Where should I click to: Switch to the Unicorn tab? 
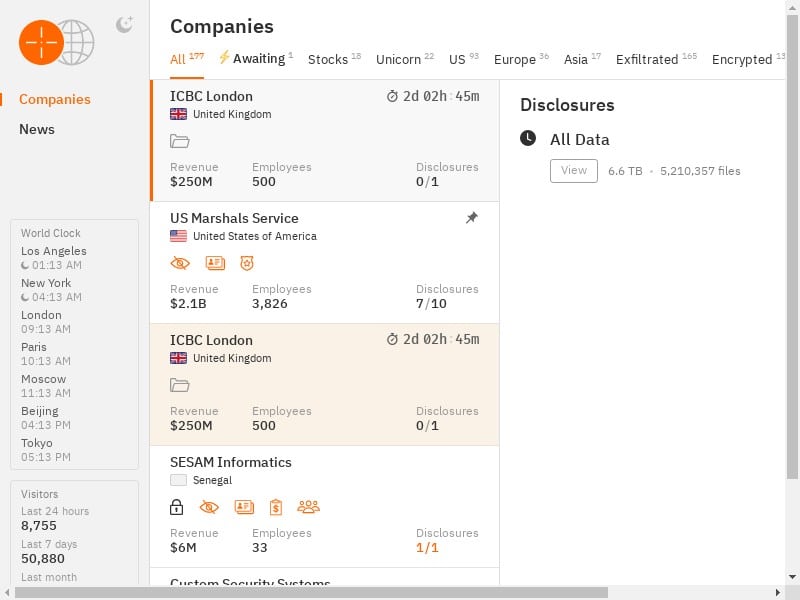point(405,59)
